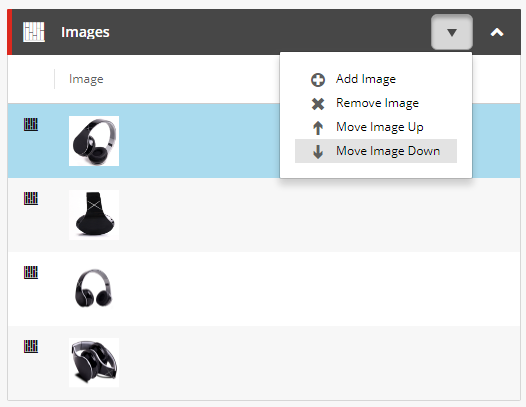This screenshot has height=407, width=526.
Task: Open the Images actions dropdown arrow
Action: (452, 32)
